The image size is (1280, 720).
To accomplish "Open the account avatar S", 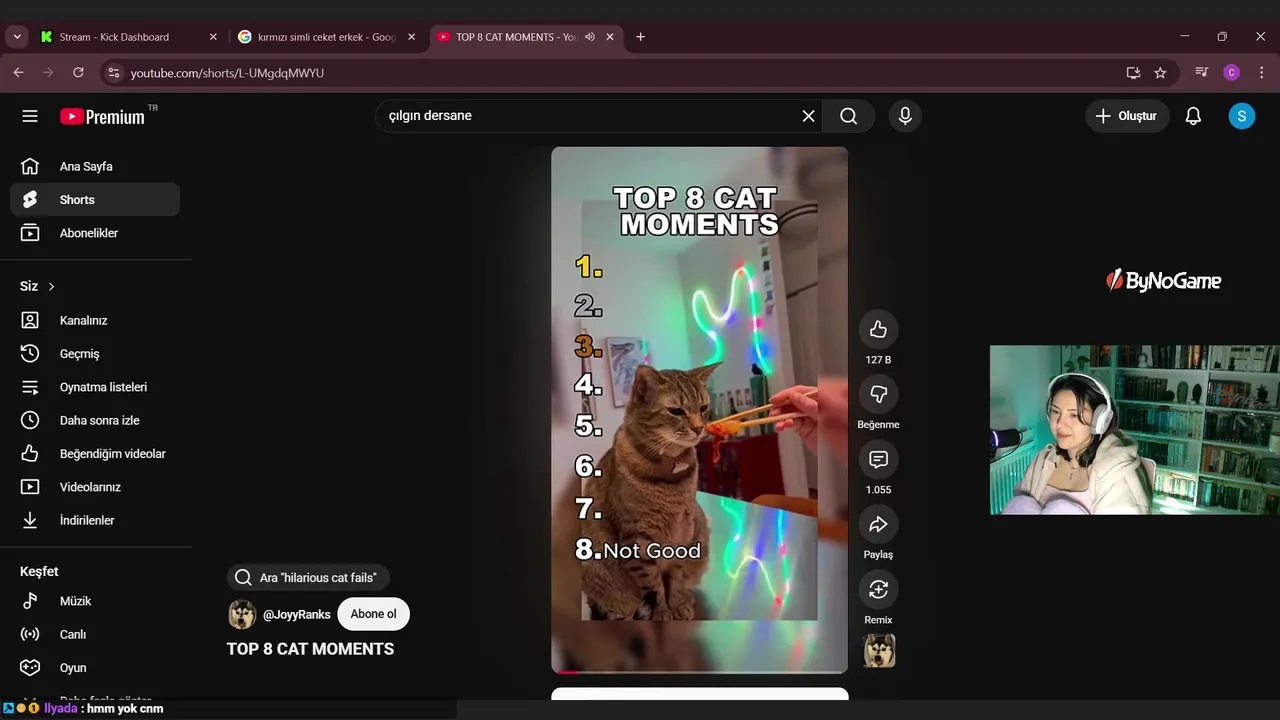I will coord(1241,116).
